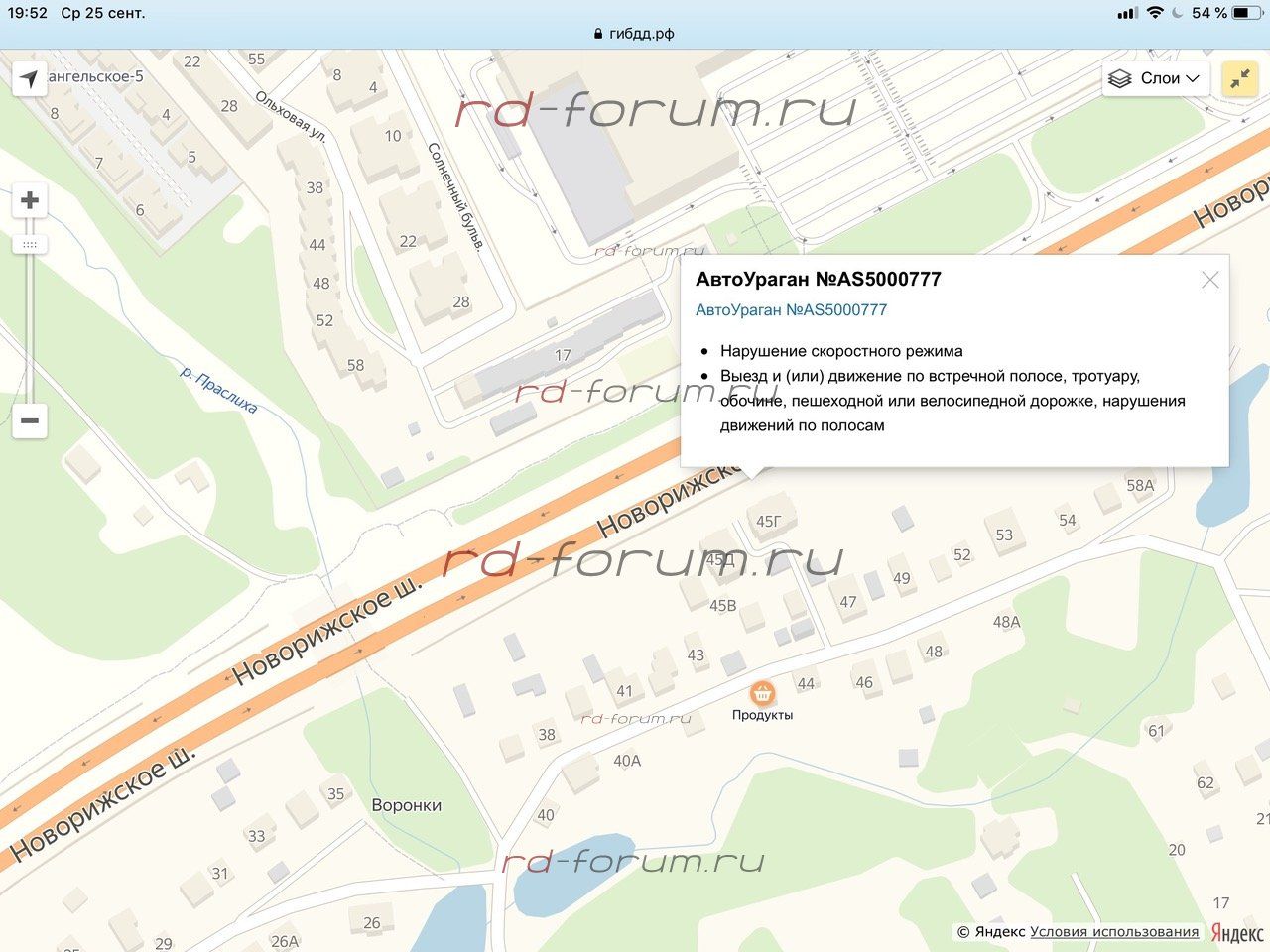
Task: Tap the Wi-Fi status icon
Action: pos(1155,13)
